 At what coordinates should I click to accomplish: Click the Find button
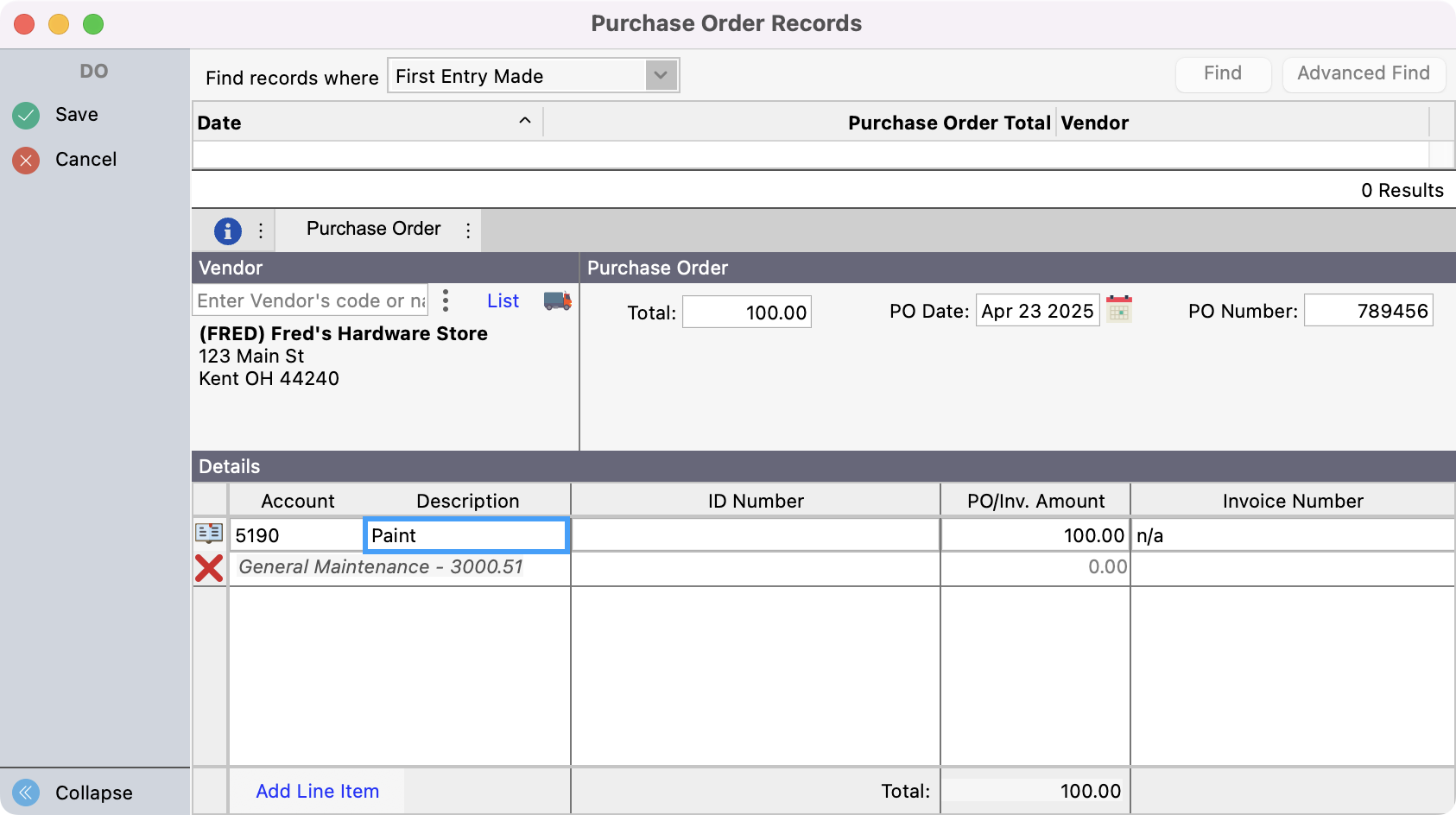coord(1222,74)
